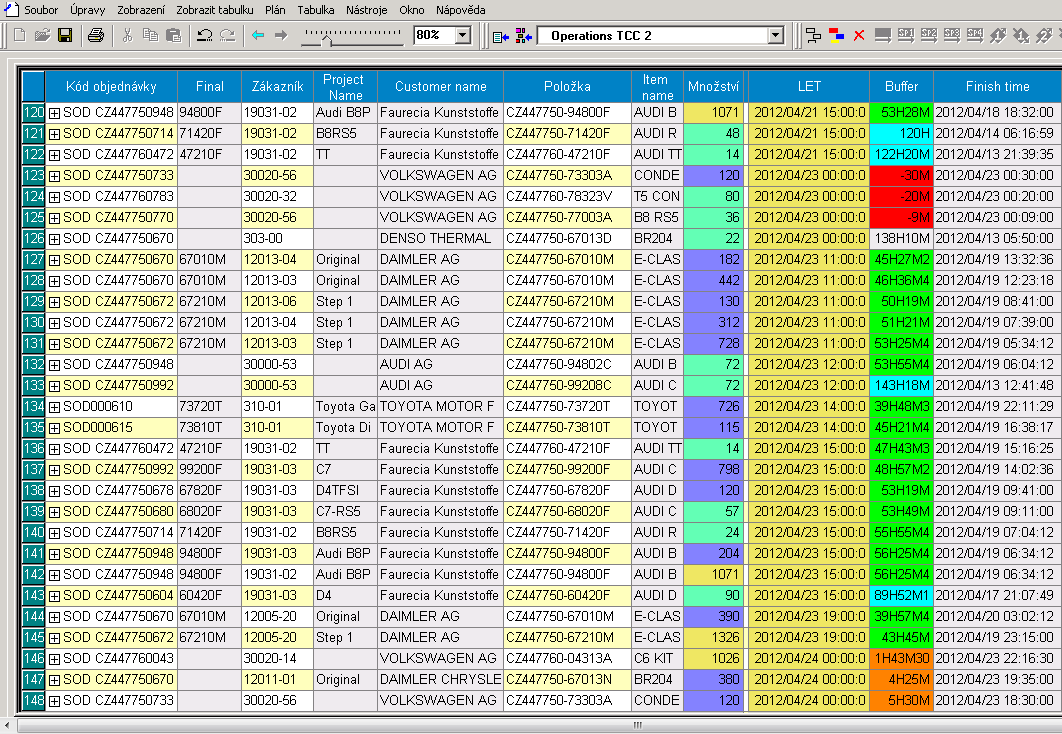Open the Nápověda menu
The width and height of the screenshot is (1062, 734).
point(461,10)
